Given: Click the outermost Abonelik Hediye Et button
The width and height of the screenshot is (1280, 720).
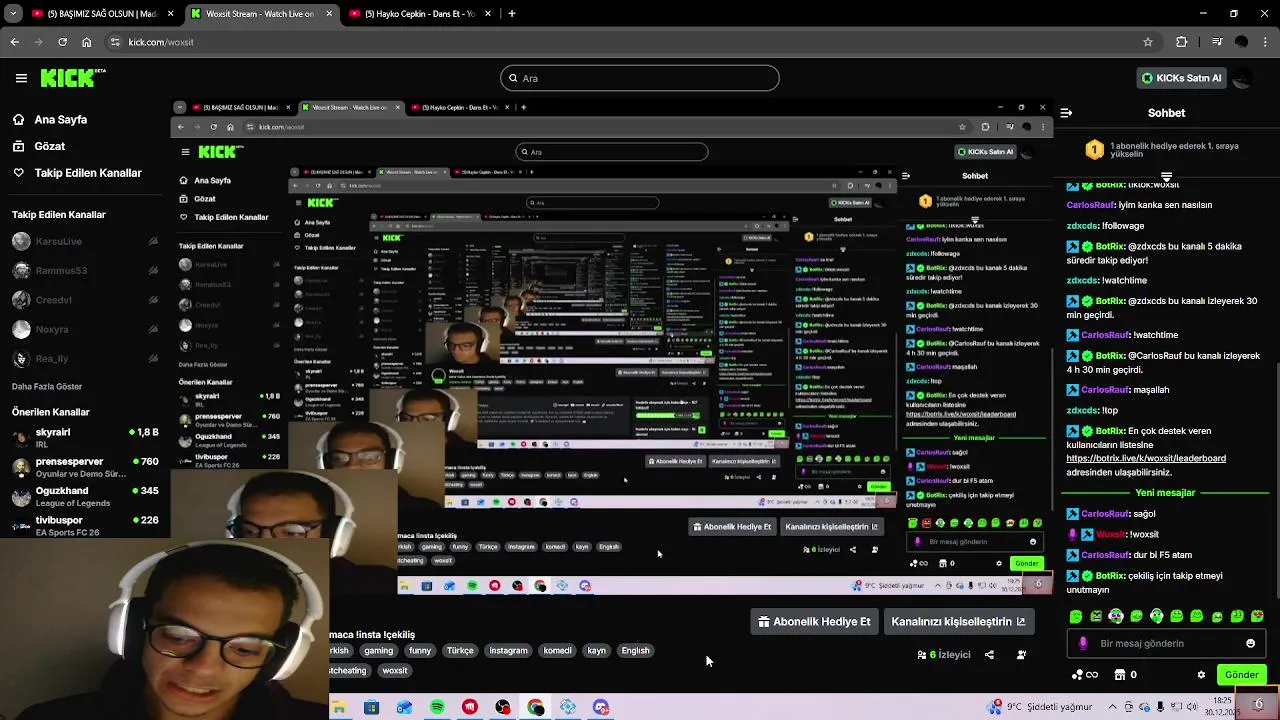Looking at the screenshot, I should point(814,622).
